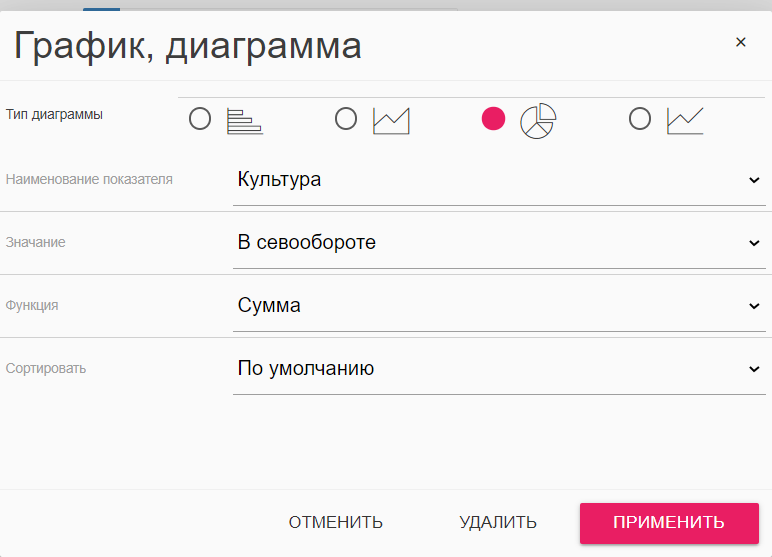The width and height of the screenshot is (772, 557).
Task: Click the pie chart icon
Action: pyautogui.click(x=538, y=121)
